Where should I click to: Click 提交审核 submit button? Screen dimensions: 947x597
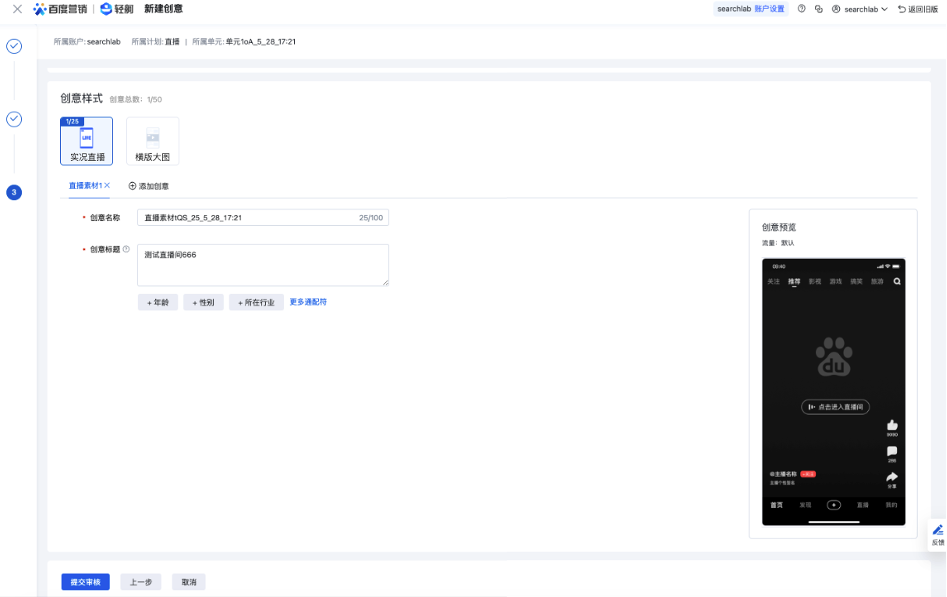(85, 582)
